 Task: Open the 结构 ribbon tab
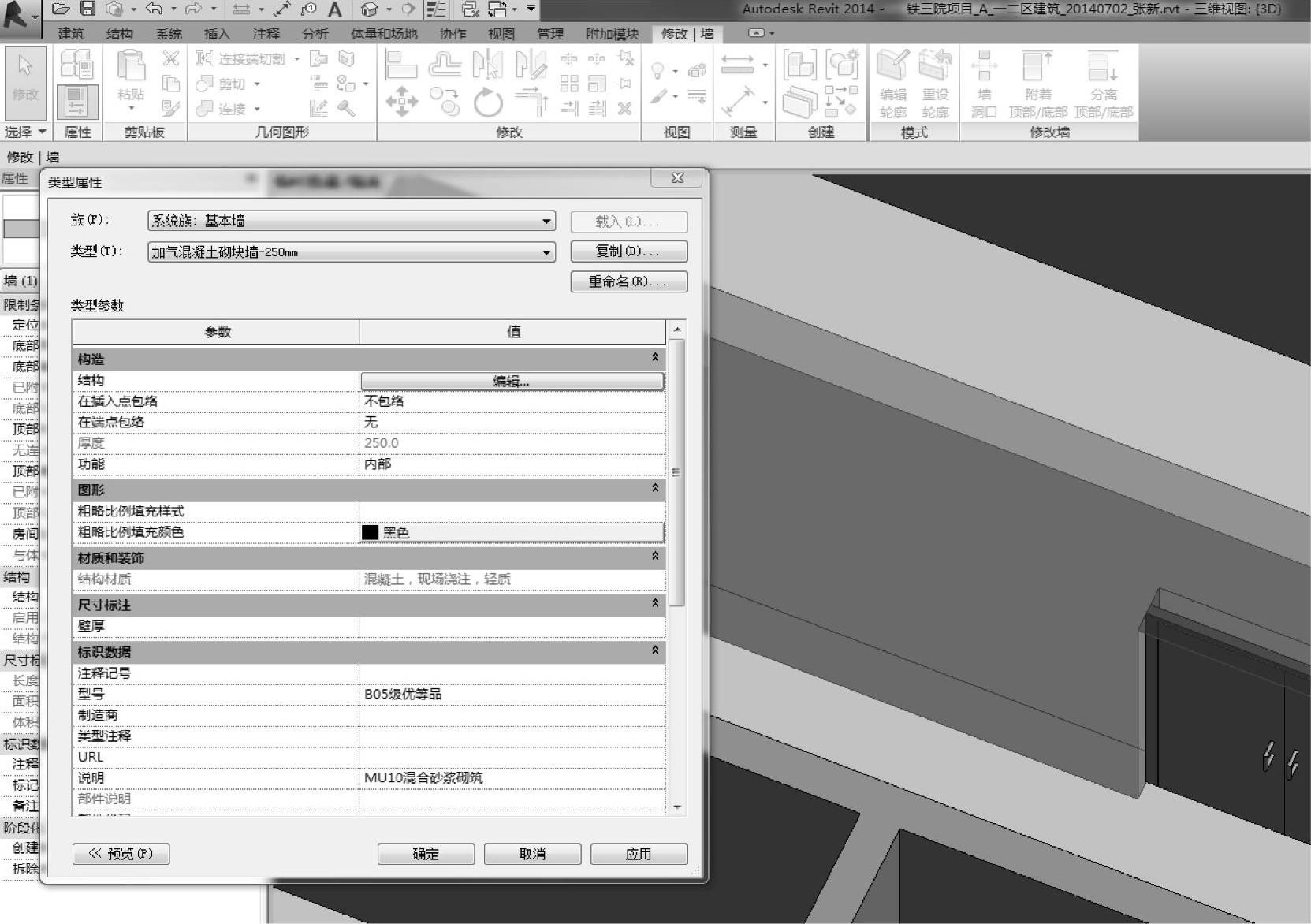(120, 34)
